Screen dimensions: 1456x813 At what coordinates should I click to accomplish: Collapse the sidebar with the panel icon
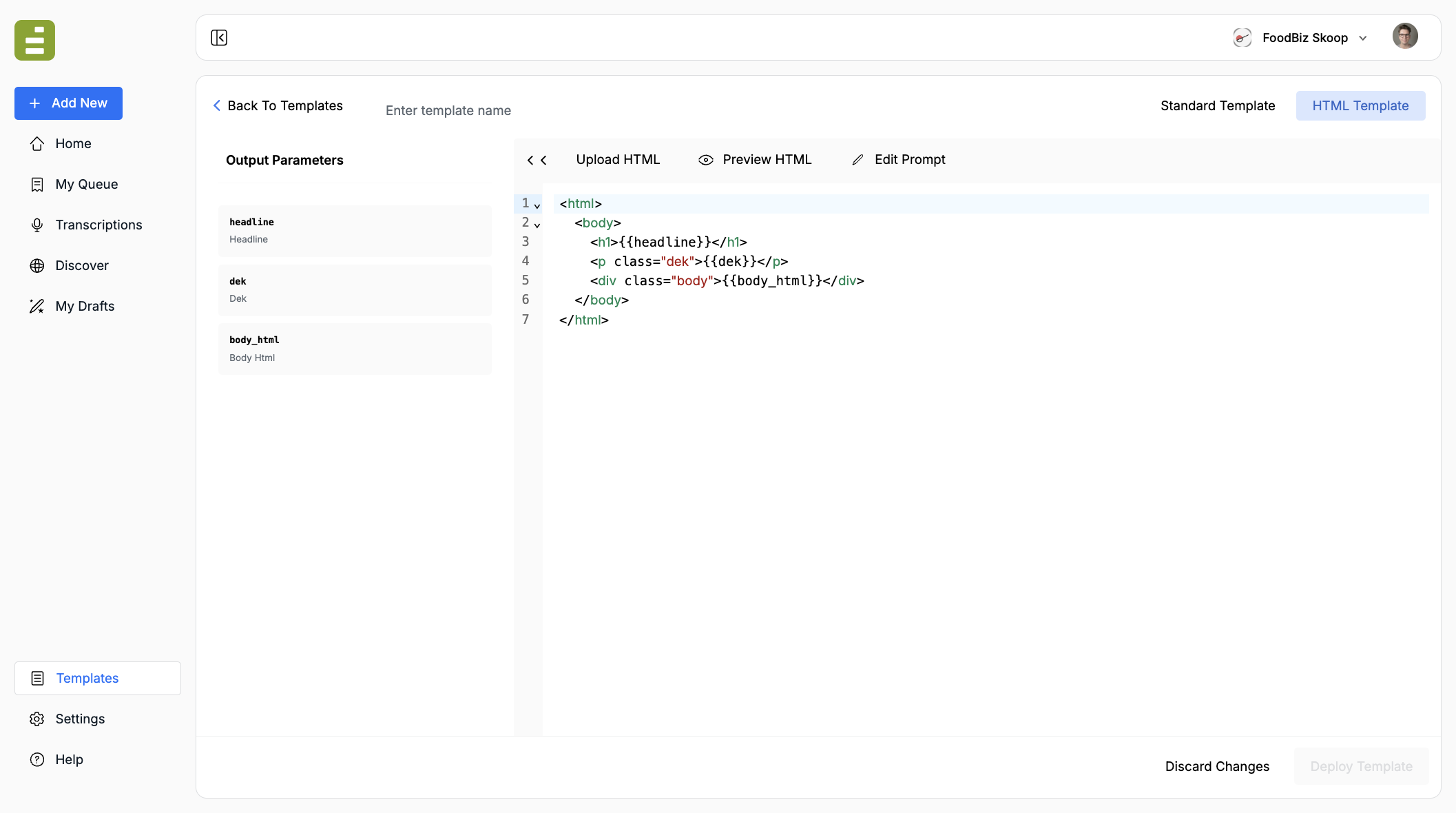click(x=219, y=38)
